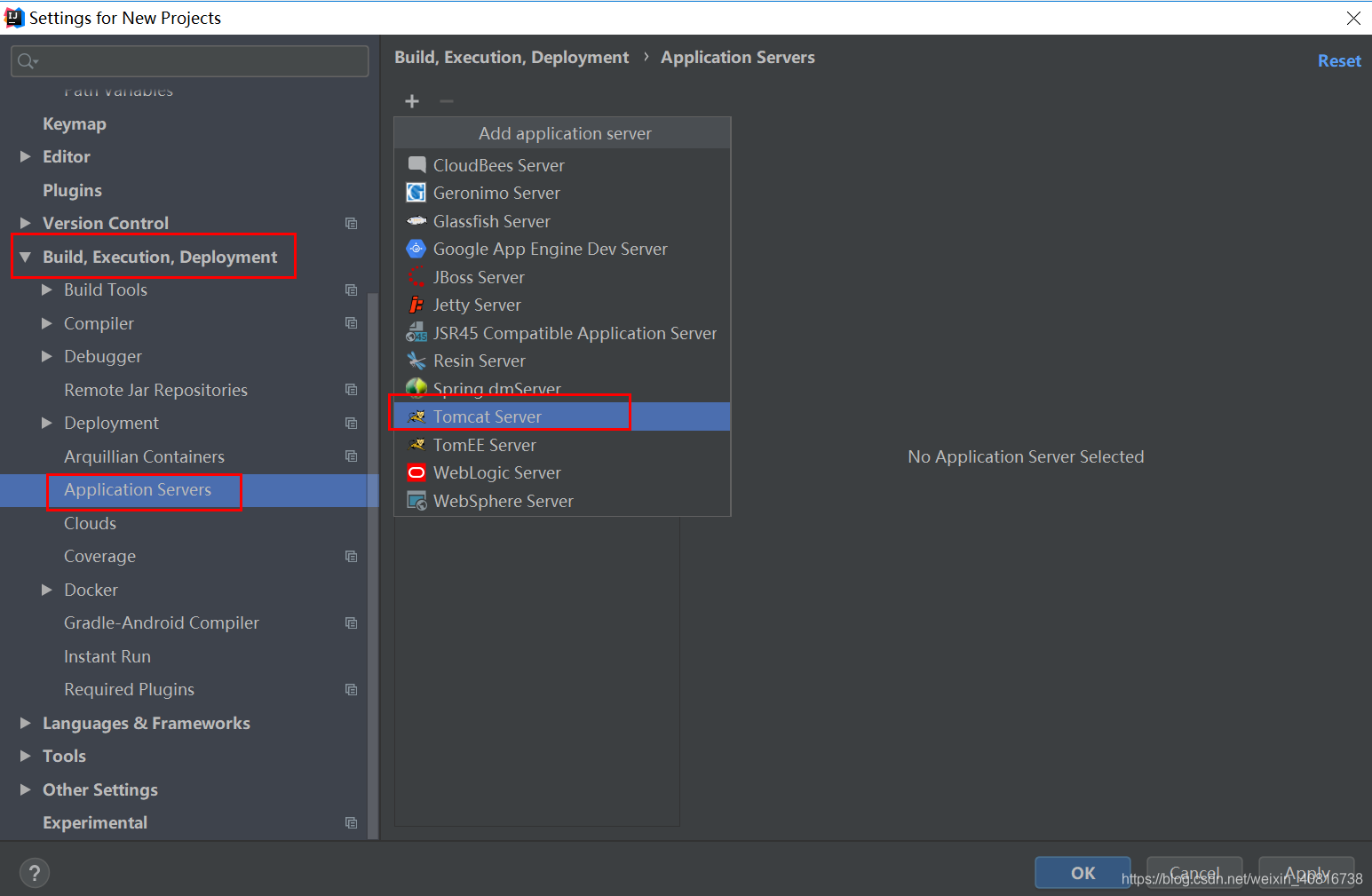This screenshot has height=896, width=1372.
Task: Select Arquillian Containers tree item
Action: [189, 456]
